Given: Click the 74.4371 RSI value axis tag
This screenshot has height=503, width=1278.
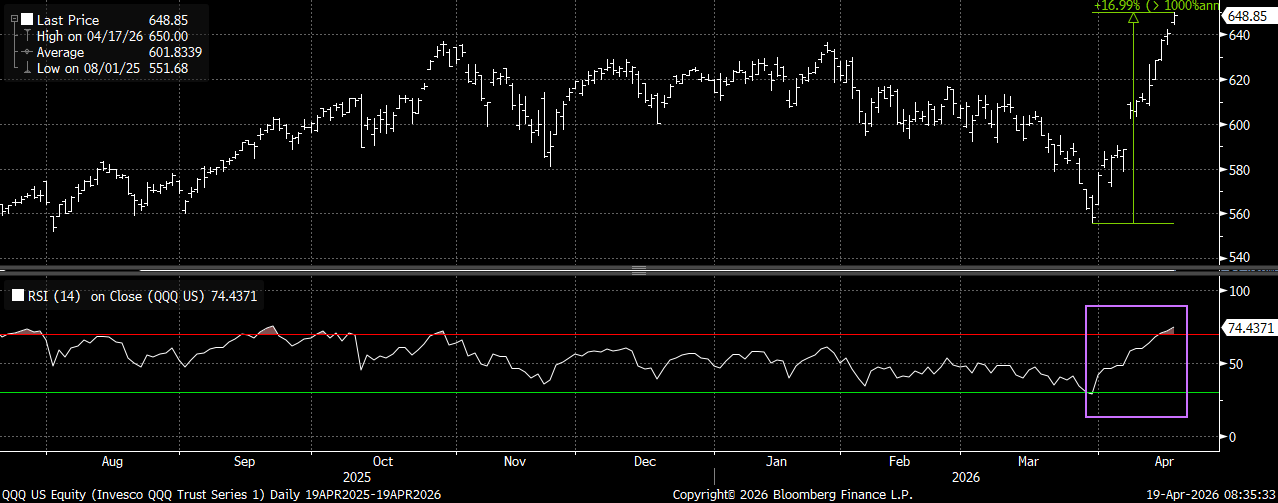Looking at the screenshot, I should click(1250, 327).
